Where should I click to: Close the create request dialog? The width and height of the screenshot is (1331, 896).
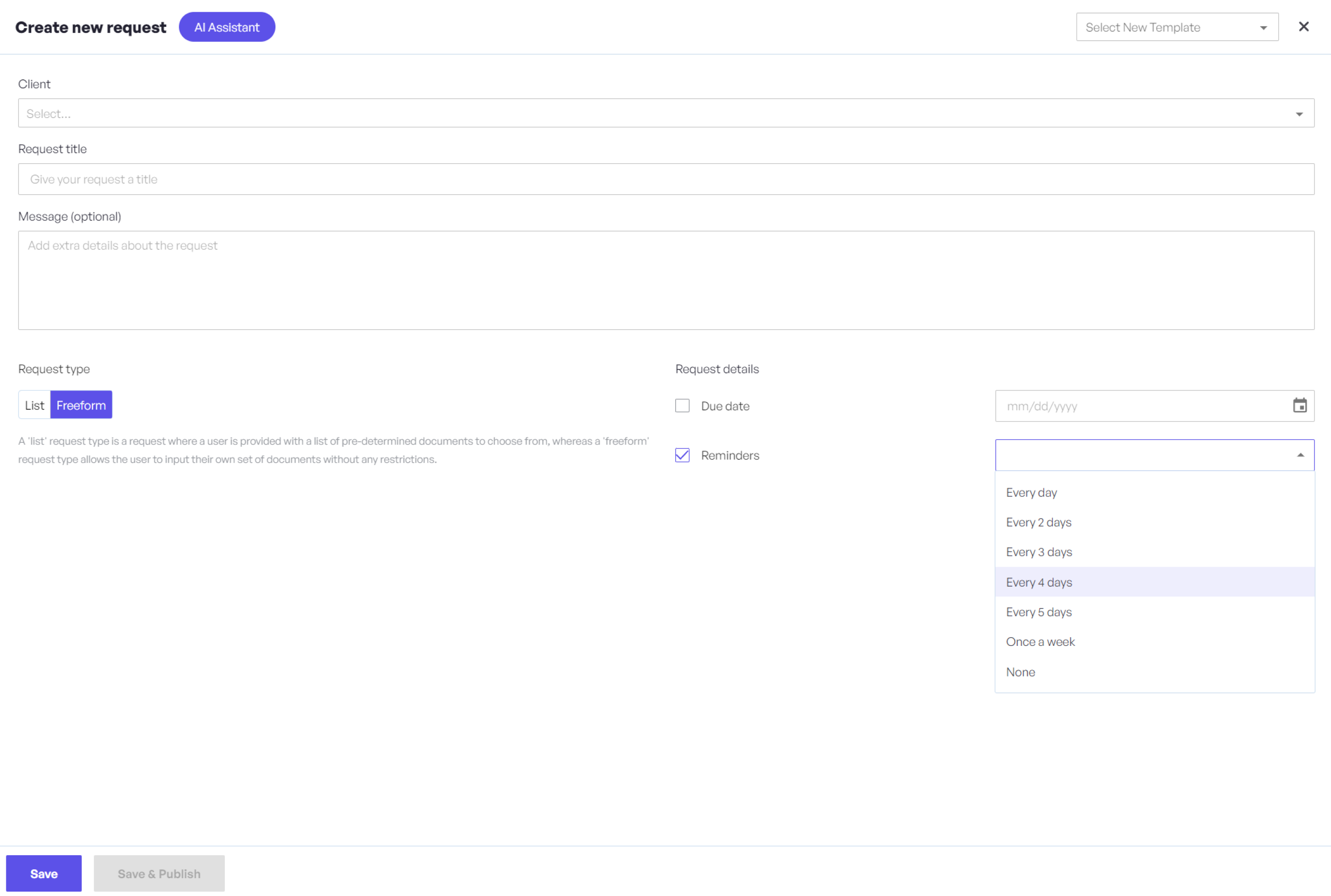tap(1304, 27)
